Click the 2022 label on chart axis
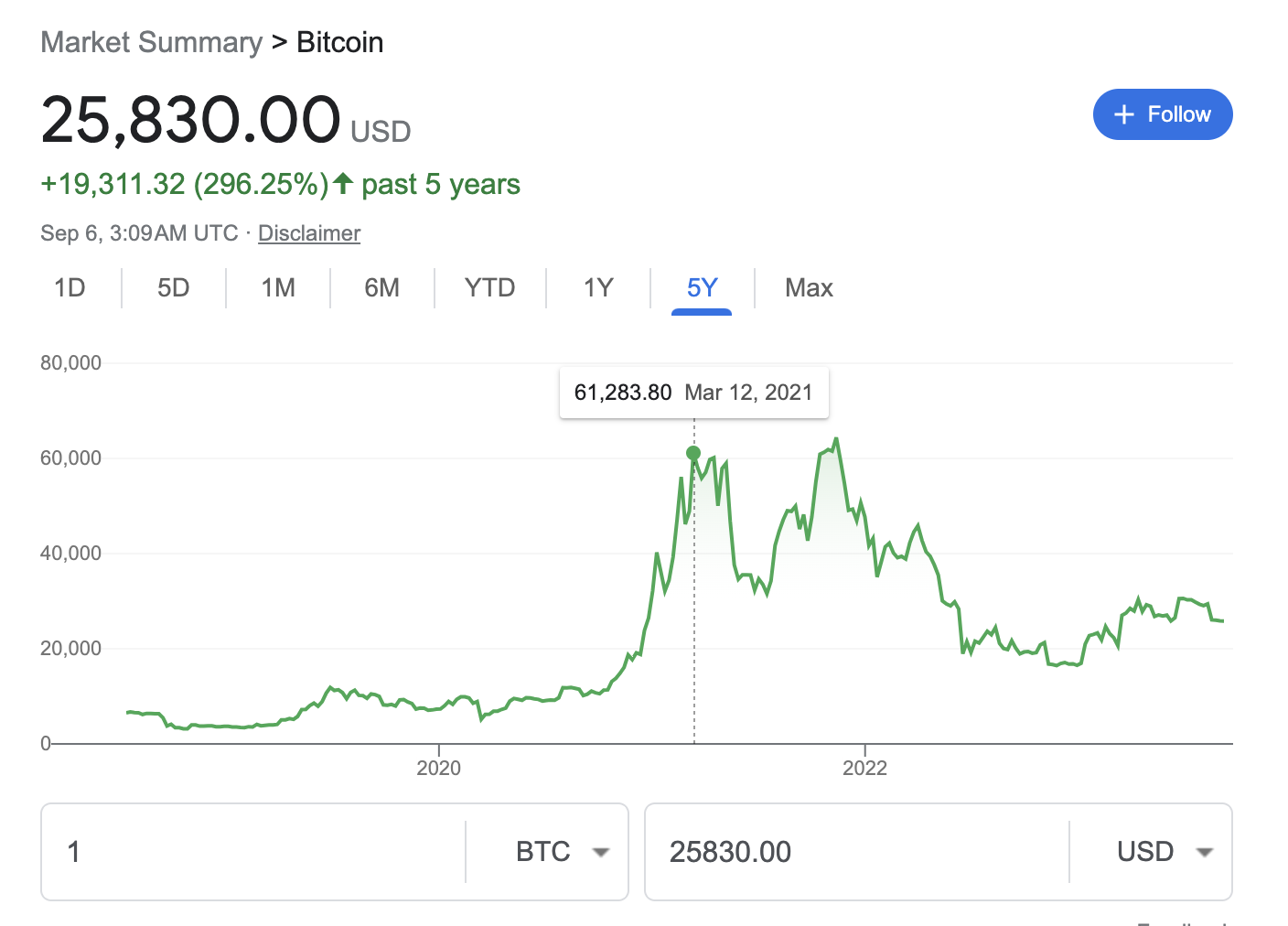This screenshot has height=926, width=1288. point(864,768)
